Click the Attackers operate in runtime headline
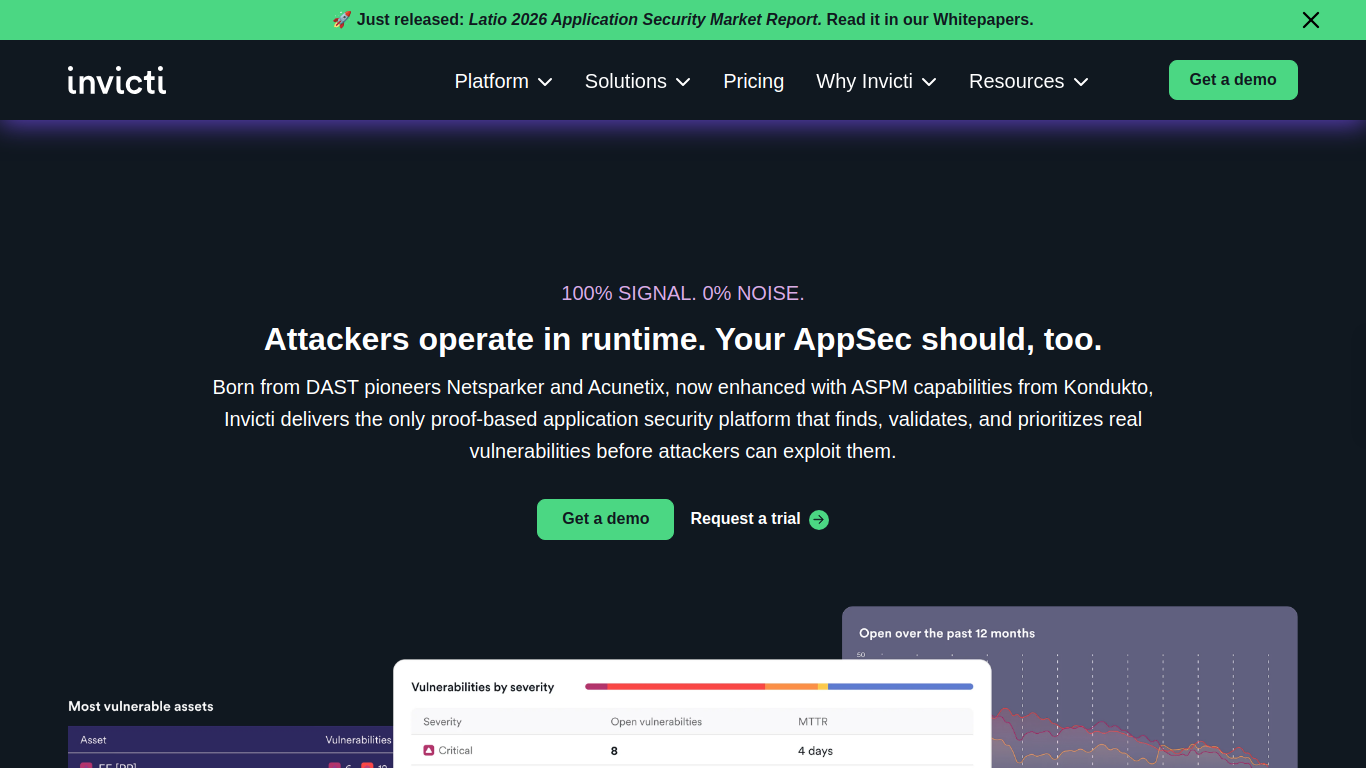The image size is (1366, 768). pos(683,339)
